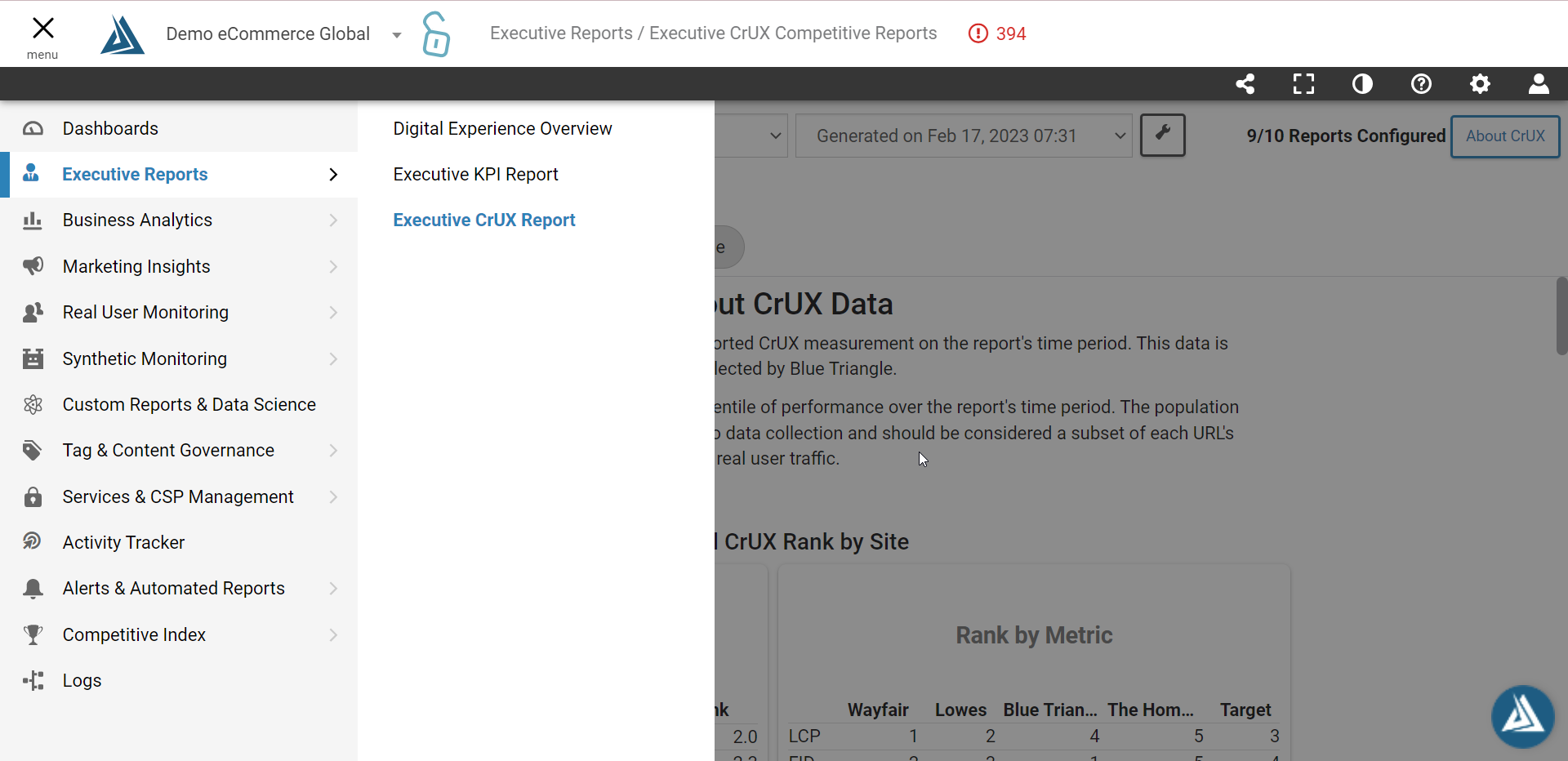Expand Real User Monitoring chevron arrow
The image size is (1568, 761).
(x=333, y=312)
